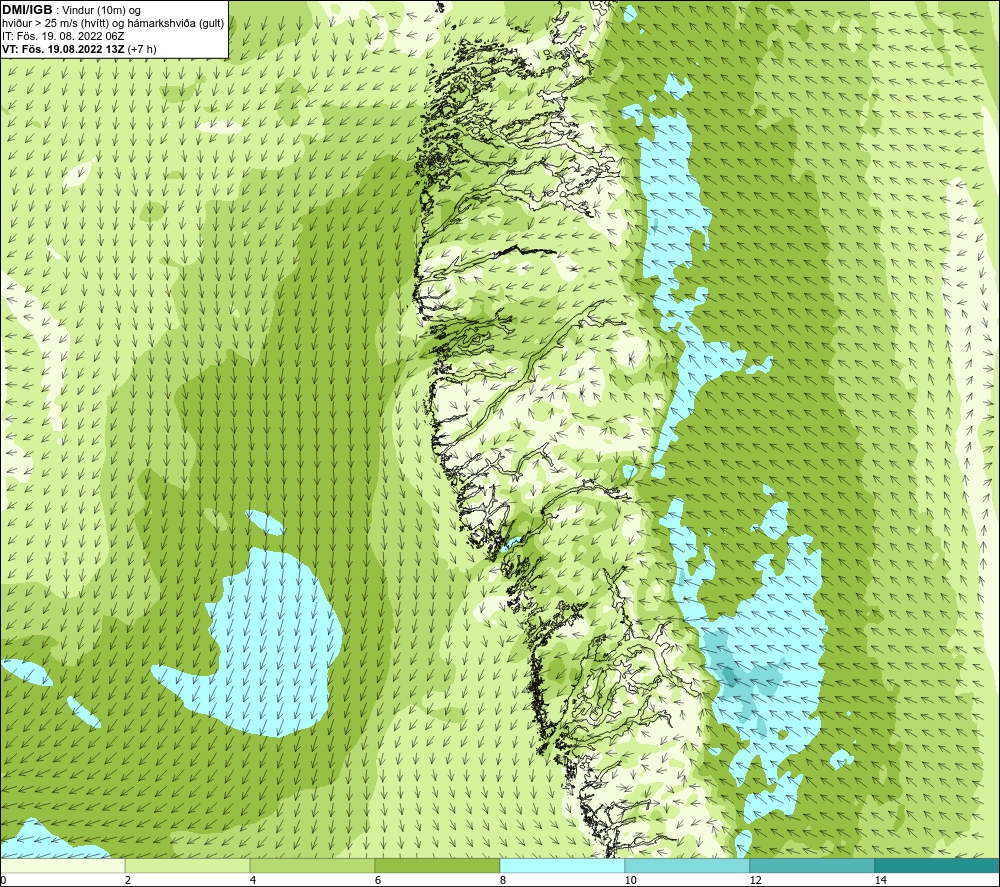Viewport: 1000px width, 887px height.
Task: Click the "14" label on the color scale
Action: click(880, 881)
